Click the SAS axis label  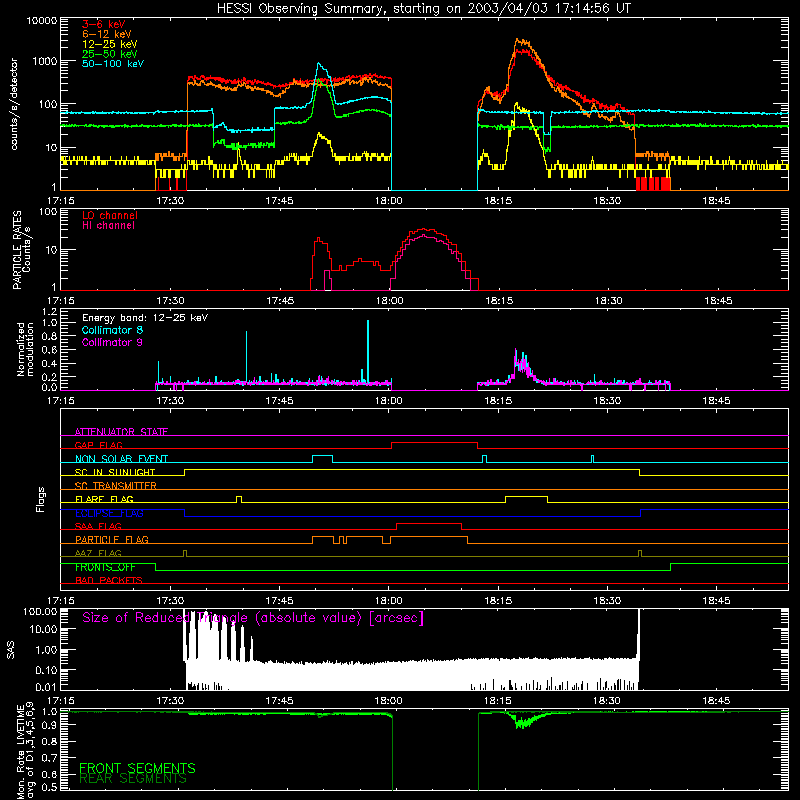pyautogui.click(x=11, y=650)
